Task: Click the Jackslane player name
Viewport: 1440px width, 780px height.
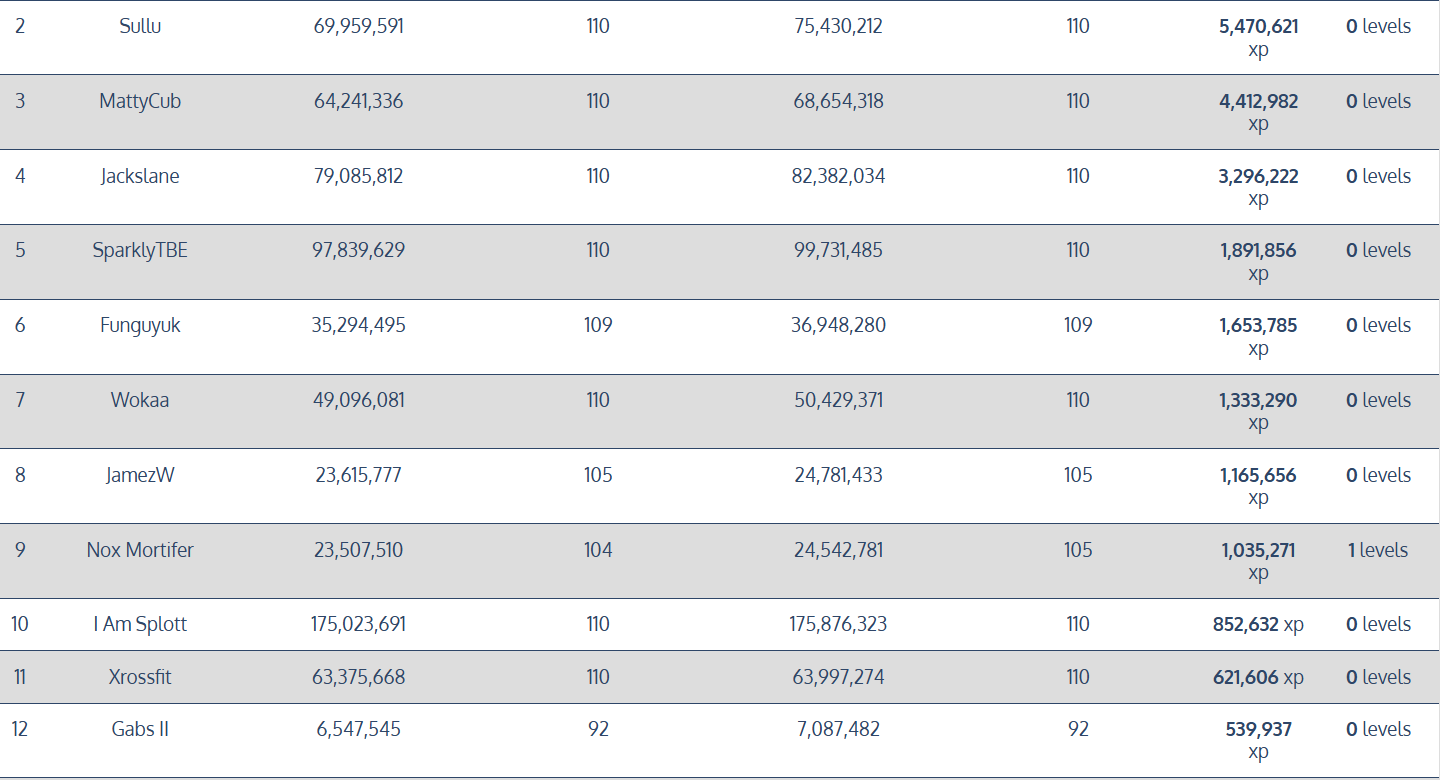Action: pos(140,177)
